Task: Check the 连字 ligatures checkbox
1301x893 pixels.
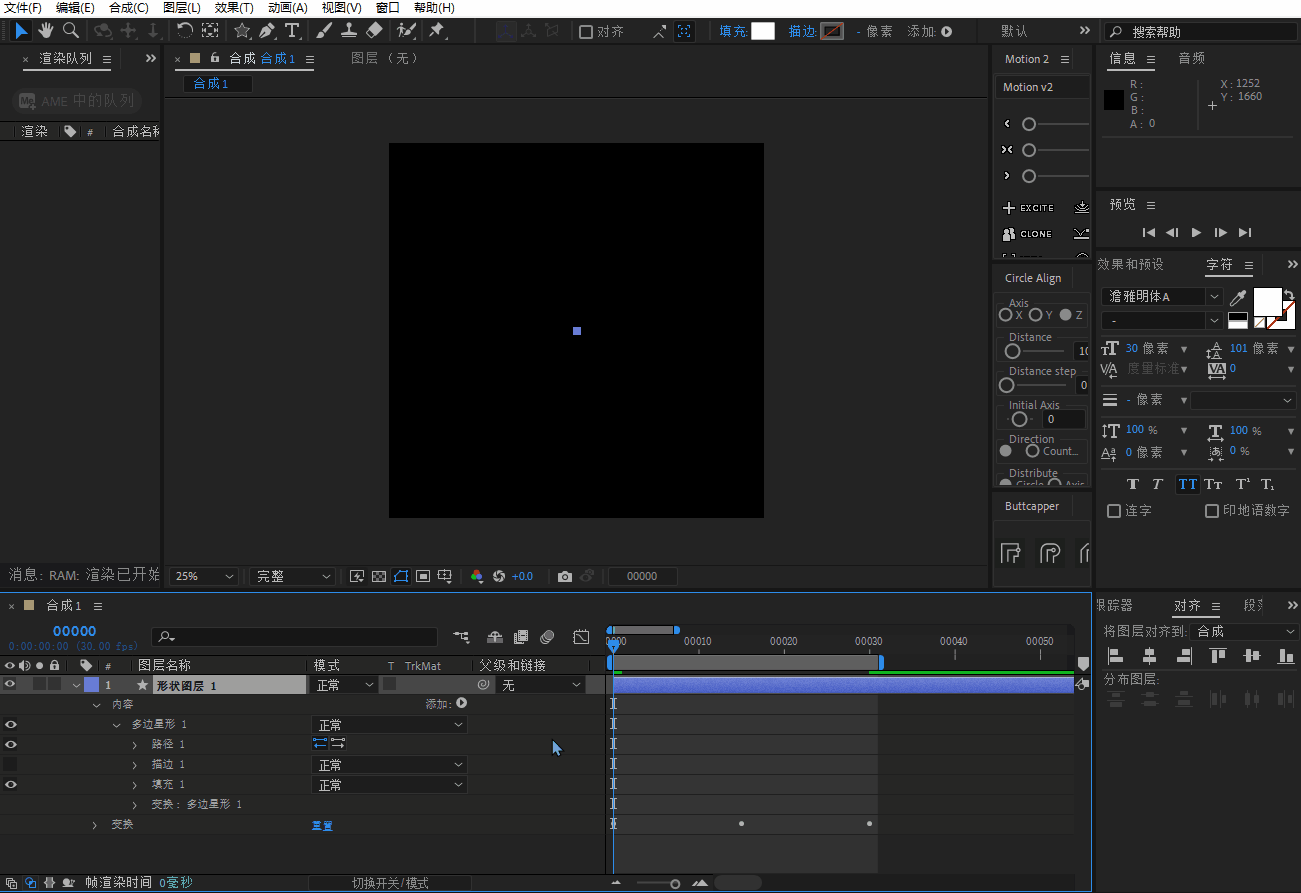Action: click(x=1114, y=511)
